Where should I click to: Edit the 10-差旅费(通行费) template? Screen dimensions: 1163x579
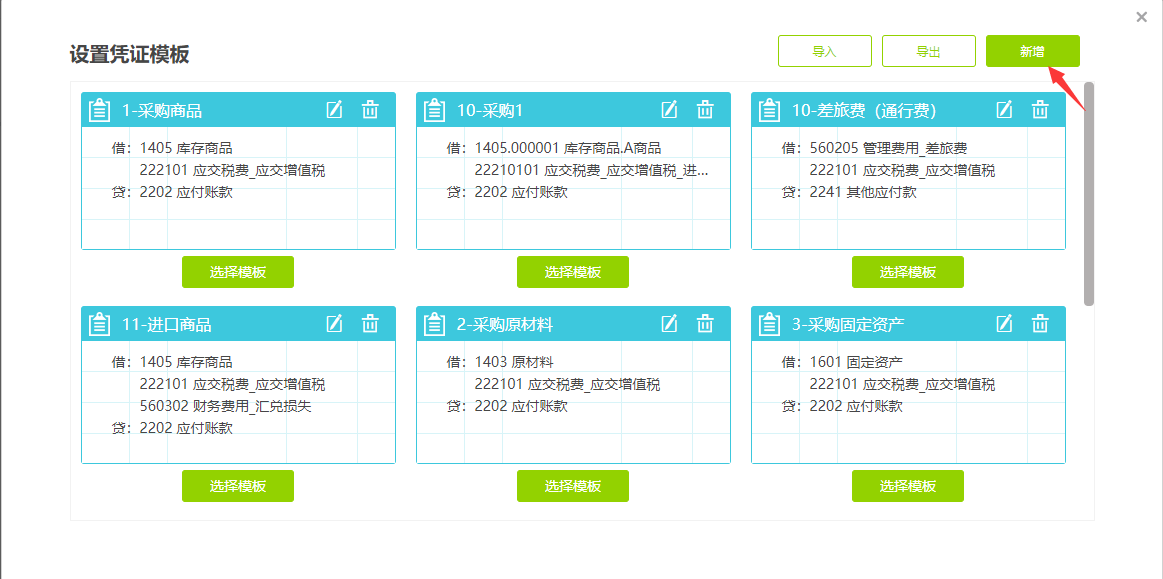point(1005,110)
